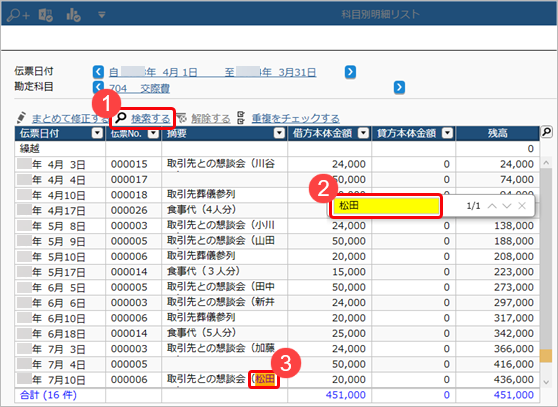Open 伝票No. column filter dropdown
The width and height of the screenshot is (558, 407).
click(x=153, y=133)
